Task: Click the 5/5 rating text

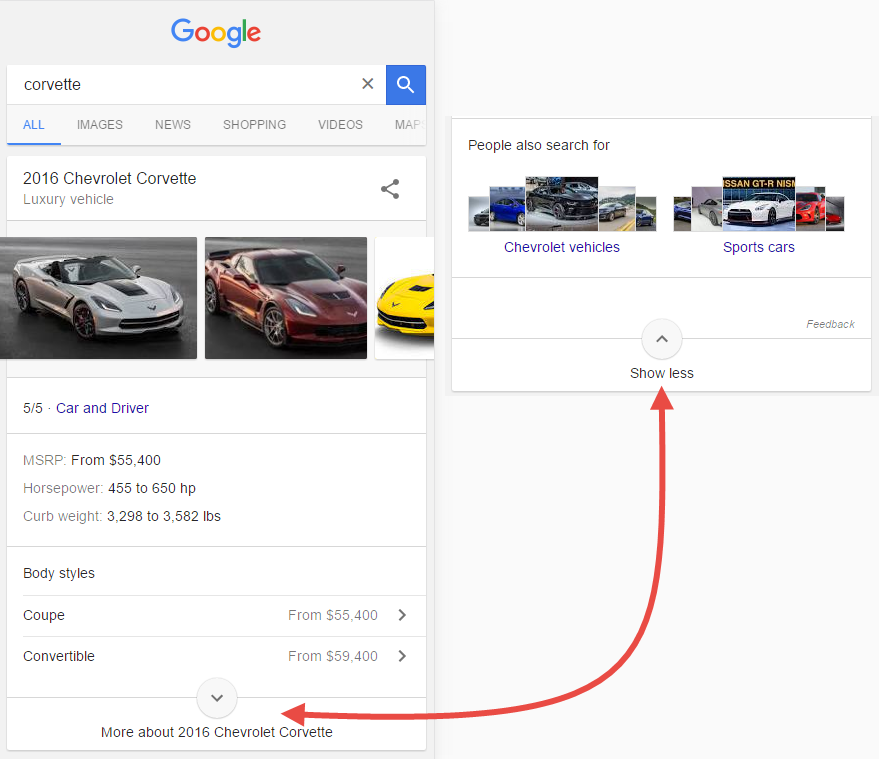Action: (x=33, y=408)
